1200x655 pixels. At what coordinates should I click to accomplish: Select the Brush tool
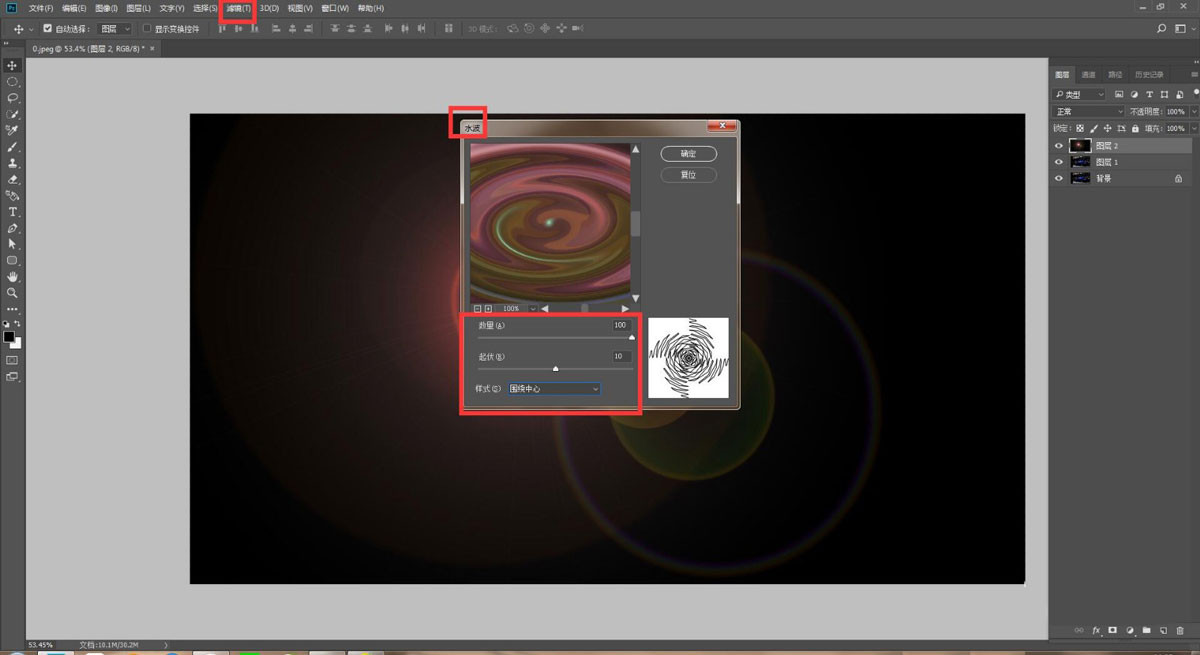13,147
